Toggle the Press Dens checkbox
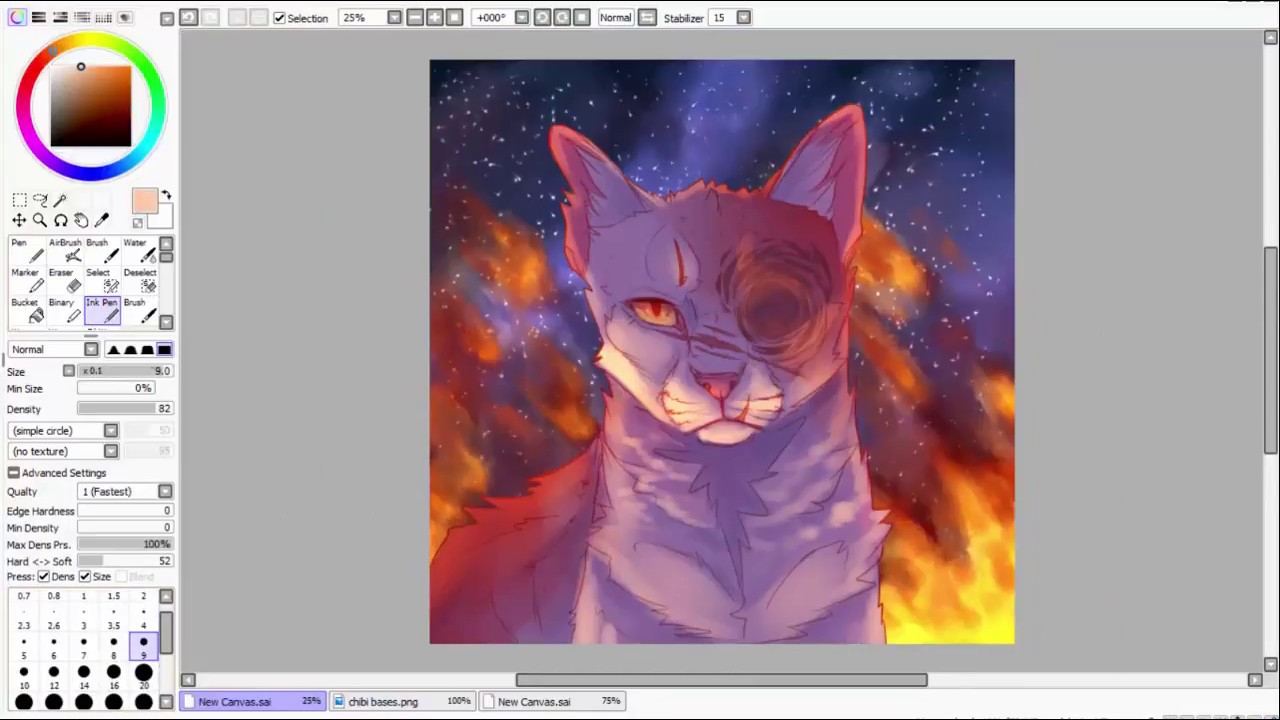The image size is (1280, 720). pos(44,577)
